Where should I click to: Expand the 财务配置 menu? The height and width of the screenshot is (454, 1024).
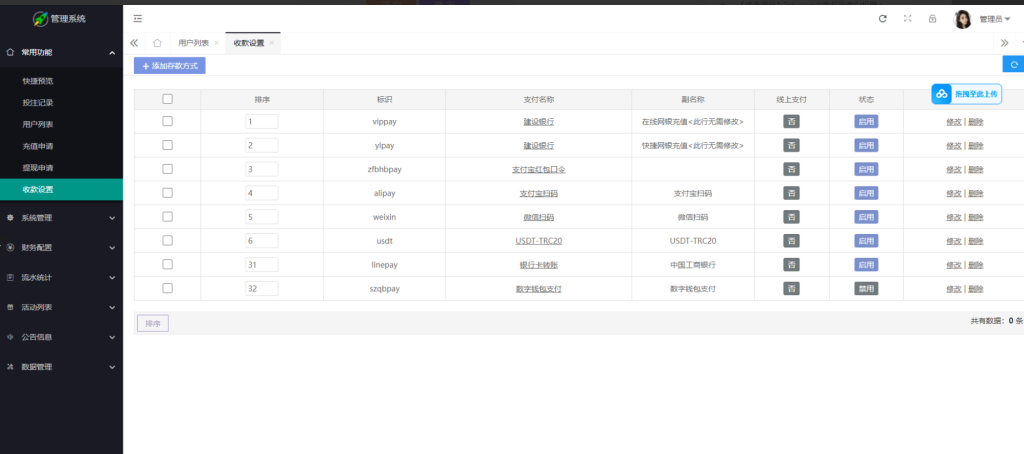61,248
